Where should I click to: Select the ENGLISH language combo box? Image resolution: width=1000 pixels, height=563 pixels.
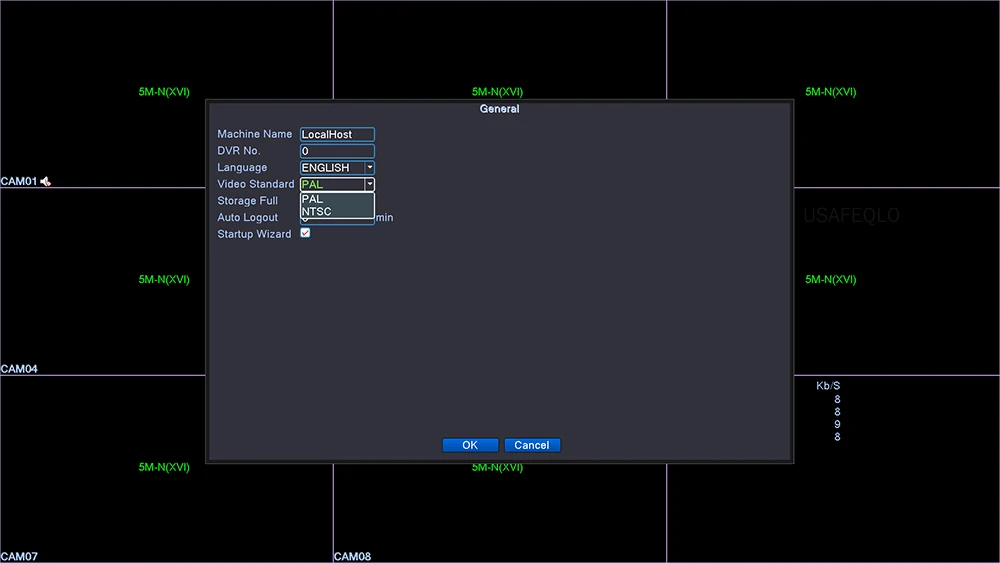point(332,168)
